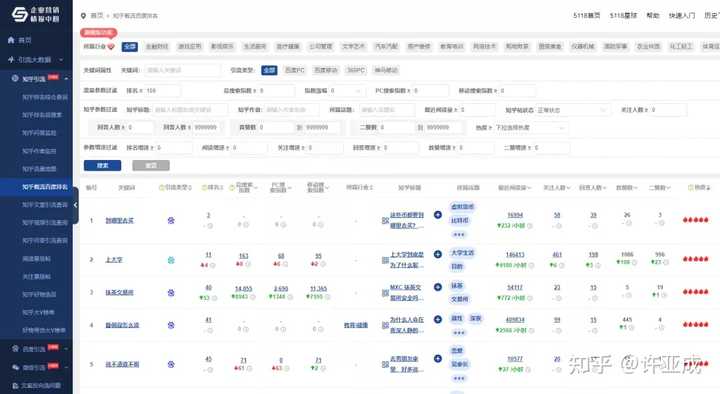Select the 汽车汽配 industry tag
The image size is (720, 394).
pos(386,46)
